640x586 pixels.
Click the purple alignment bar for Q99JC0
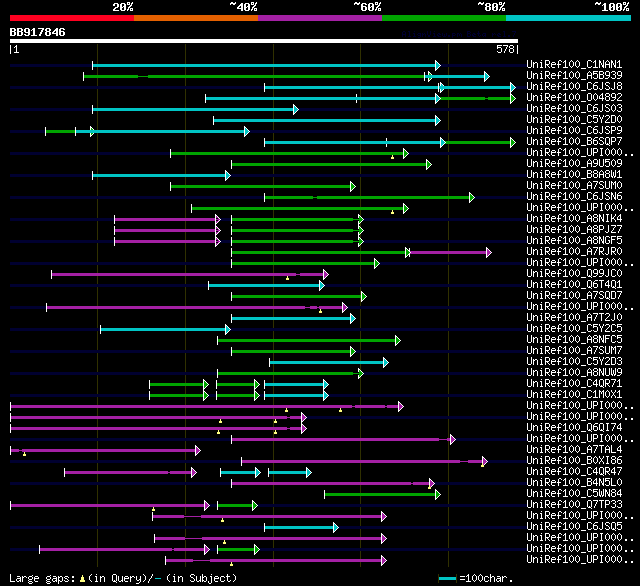[x=190, y=275]
